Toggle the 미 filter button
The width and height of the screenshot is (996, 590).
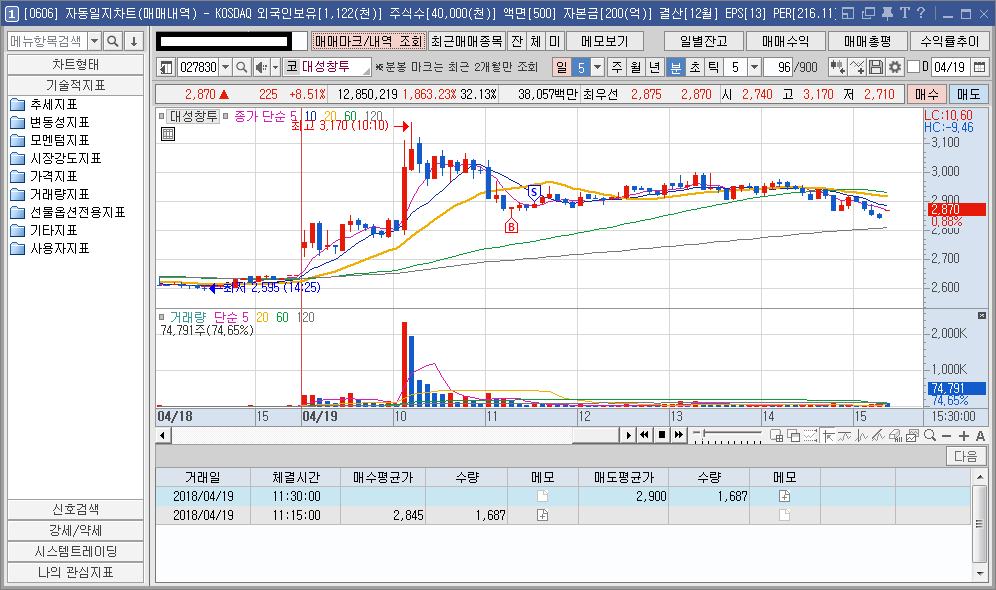[555, 41]
